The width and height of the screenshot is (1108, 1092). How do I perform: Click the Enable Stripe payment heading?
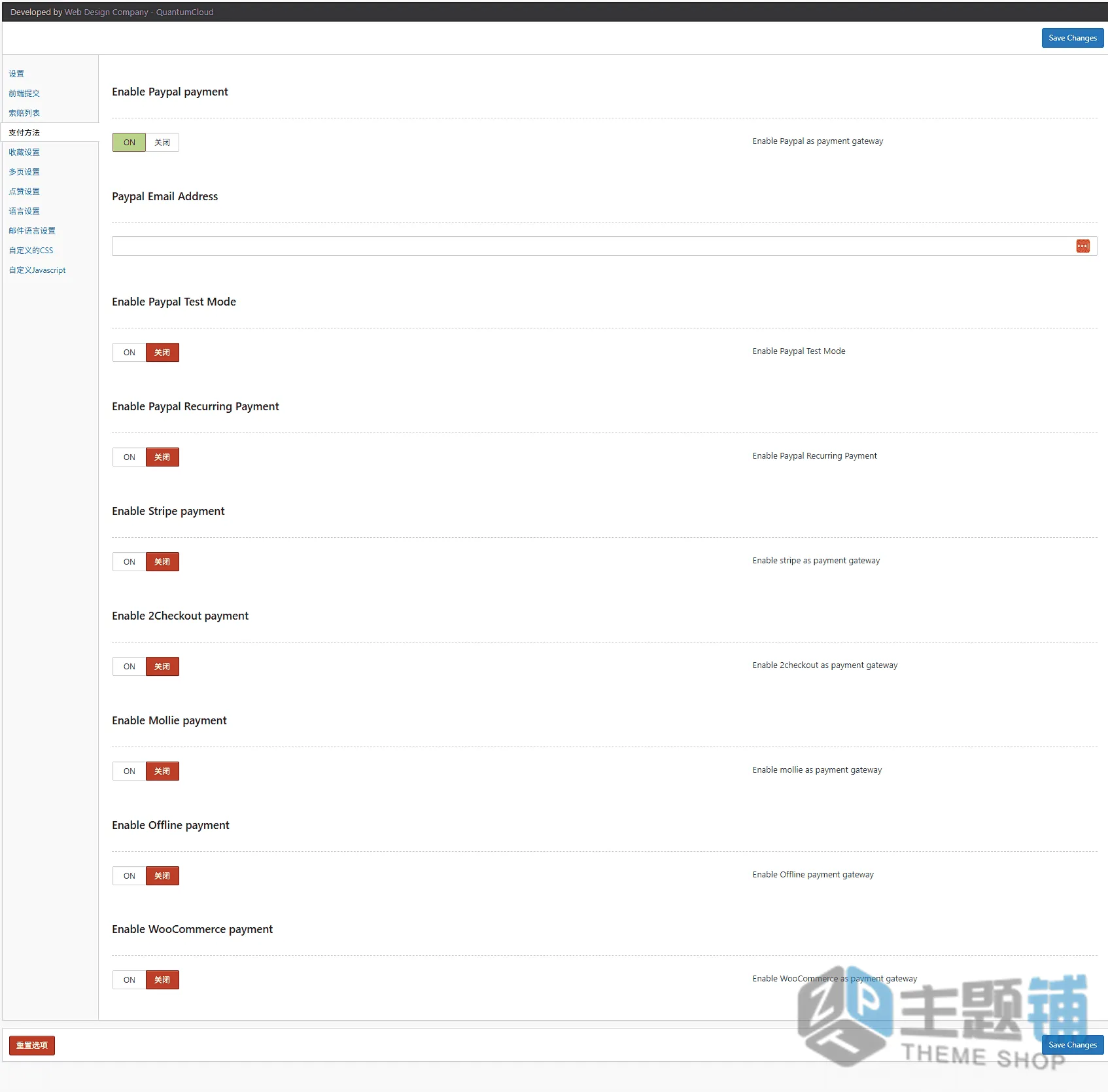click(168, 511)
